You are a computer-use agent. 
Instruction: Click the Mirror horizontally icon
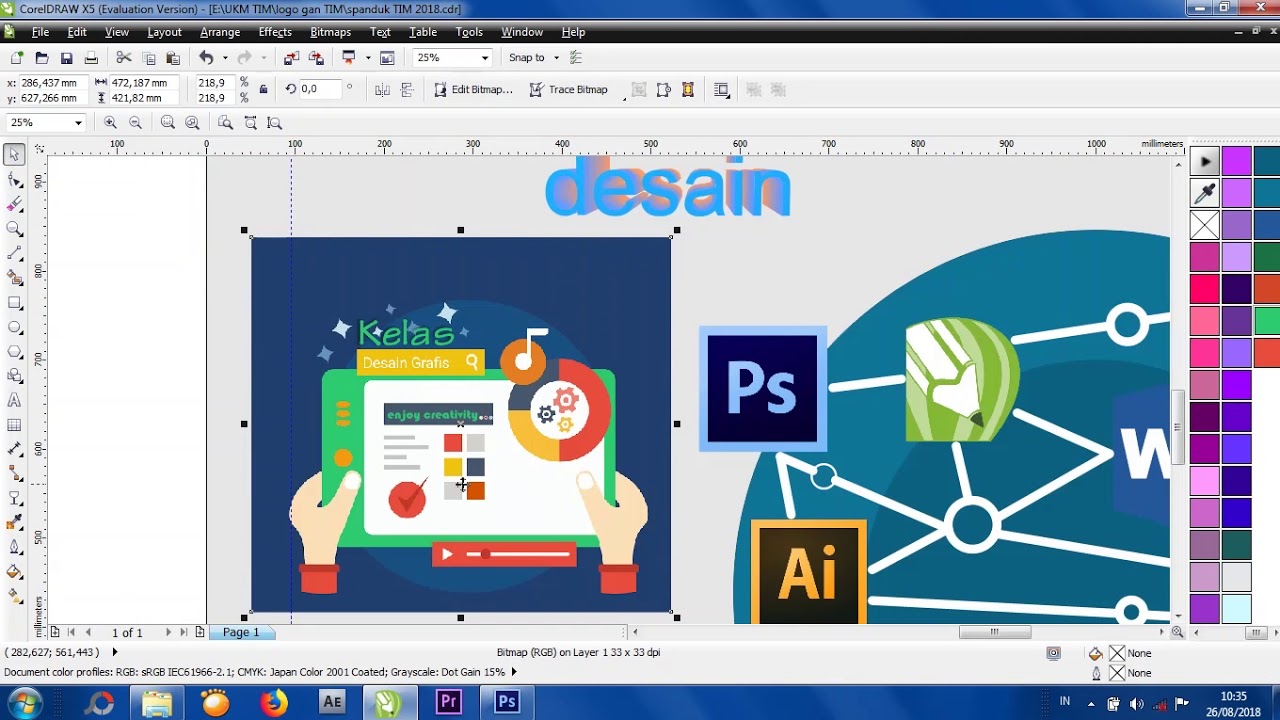pos(382,90)
